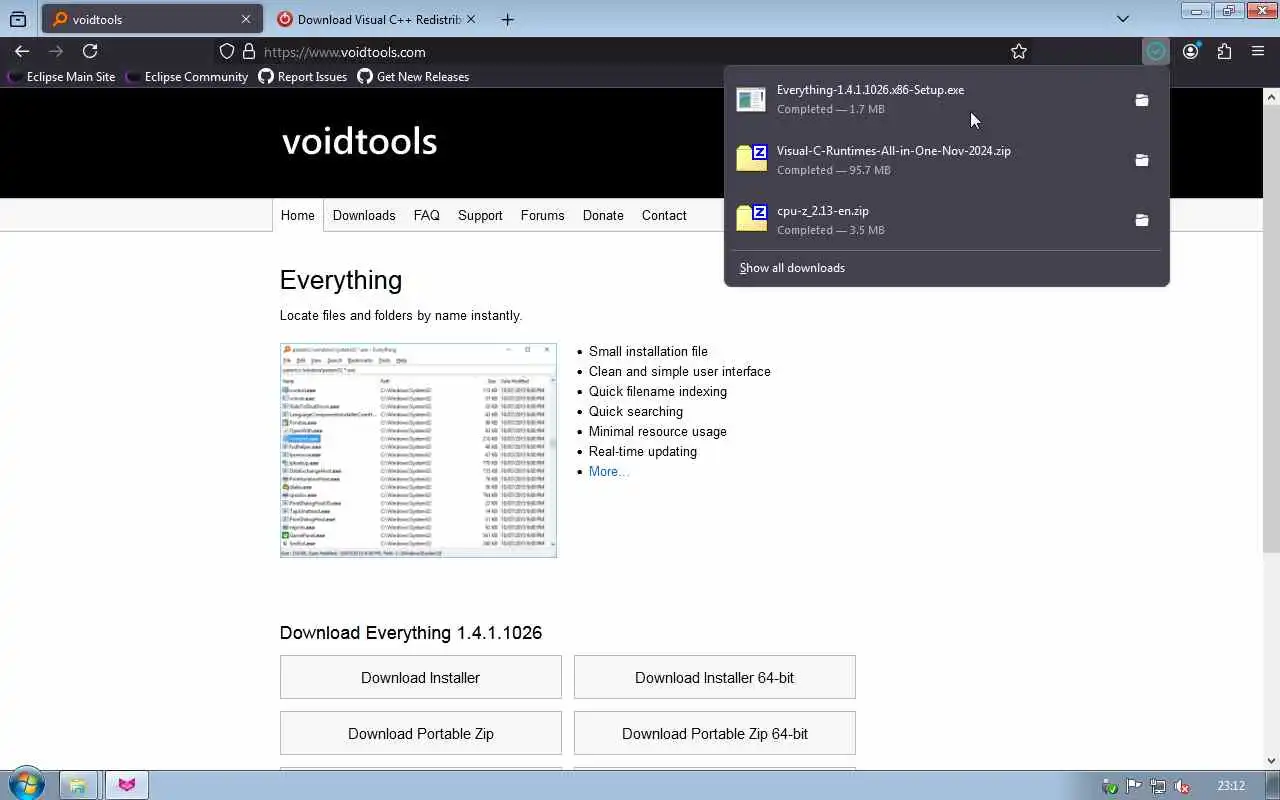
Task: Go to the Downloads navigation item
Action: click(364, 215)
